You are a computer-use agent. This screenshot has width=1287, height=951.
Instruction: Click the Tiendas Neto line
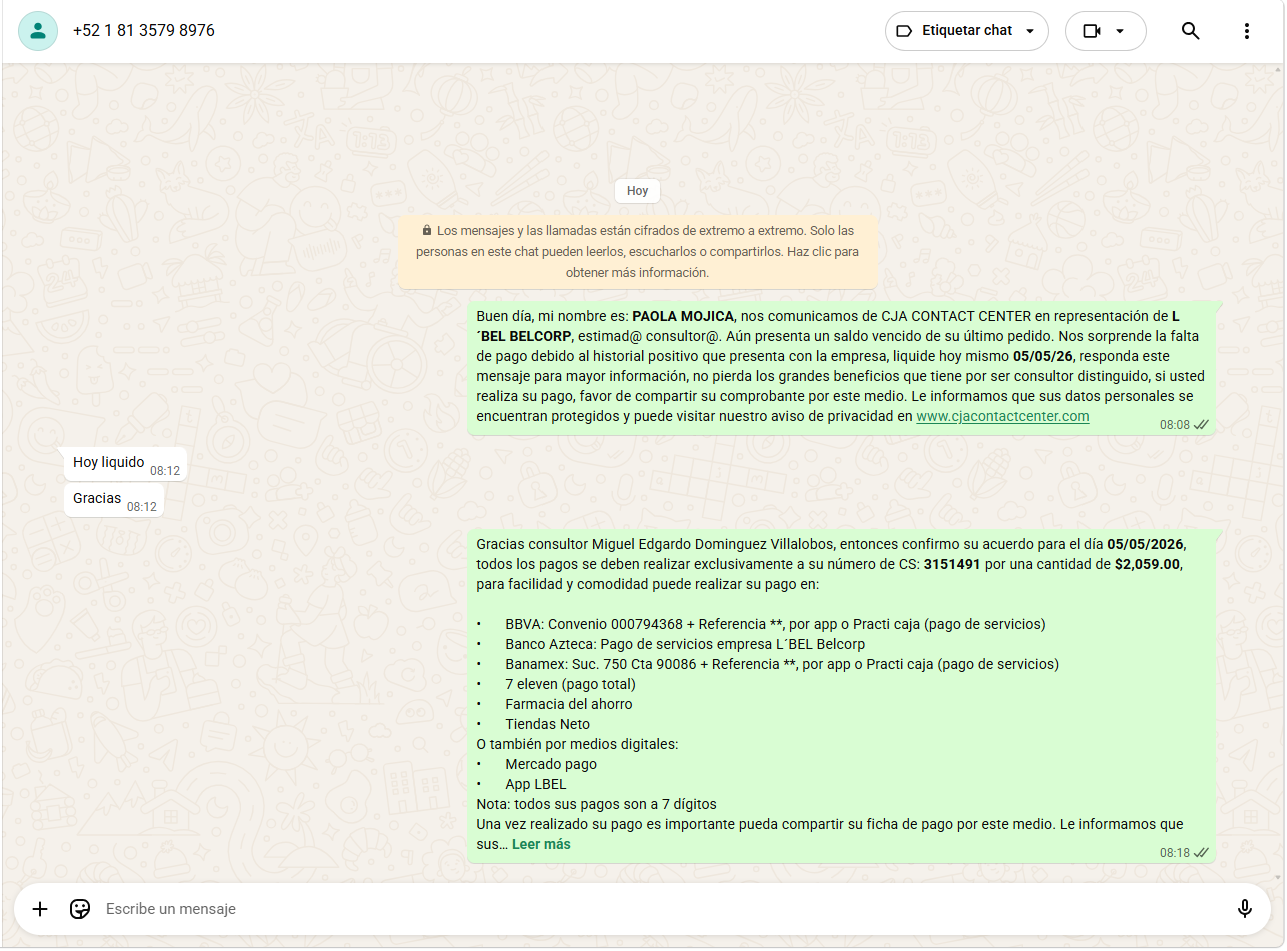[548, 724]
